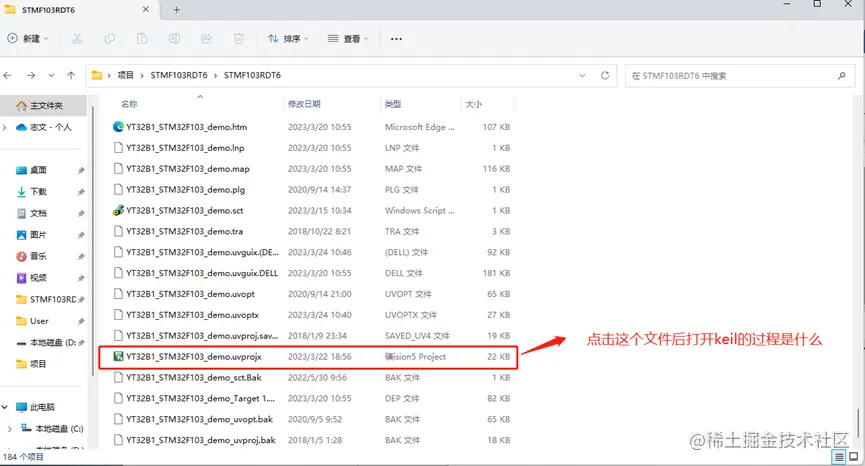
Task: Go forward with the right arrow
Action: [x=31, y=76]
